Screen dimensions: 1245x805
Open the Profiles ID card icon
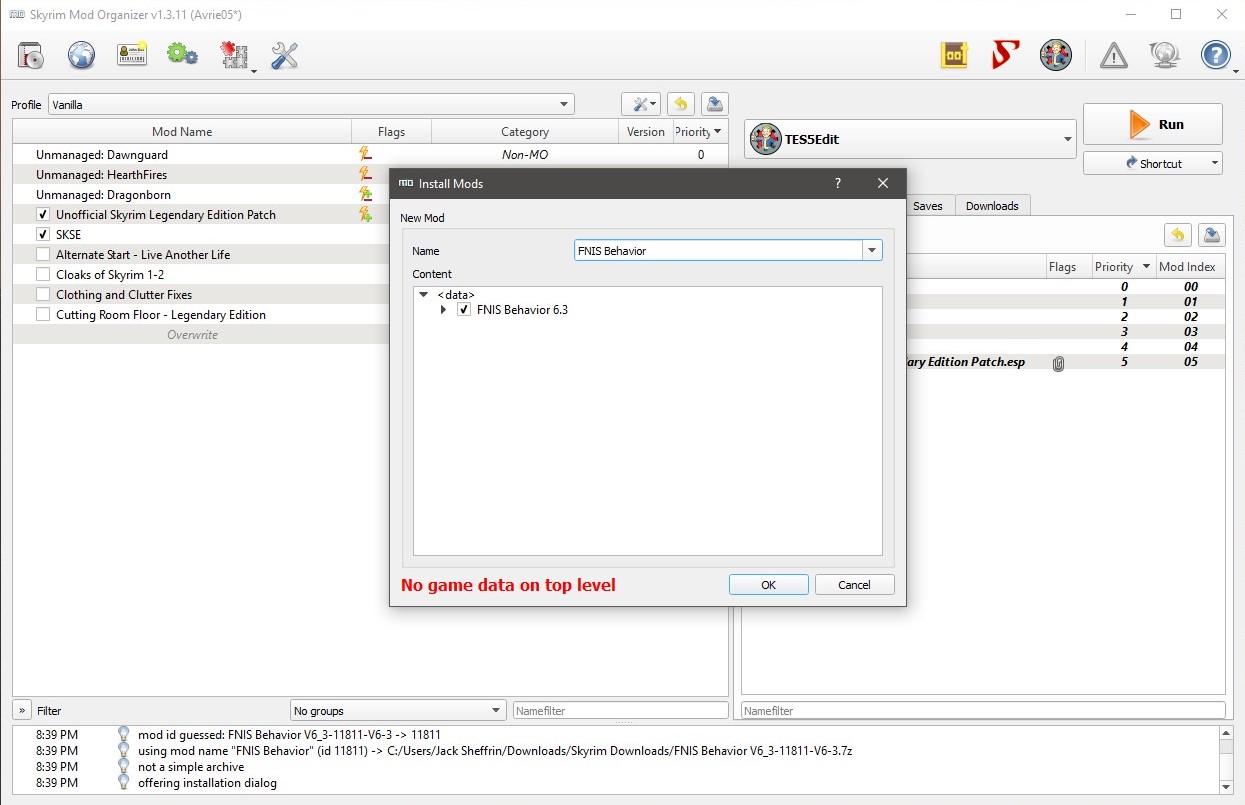pos(132,55)
